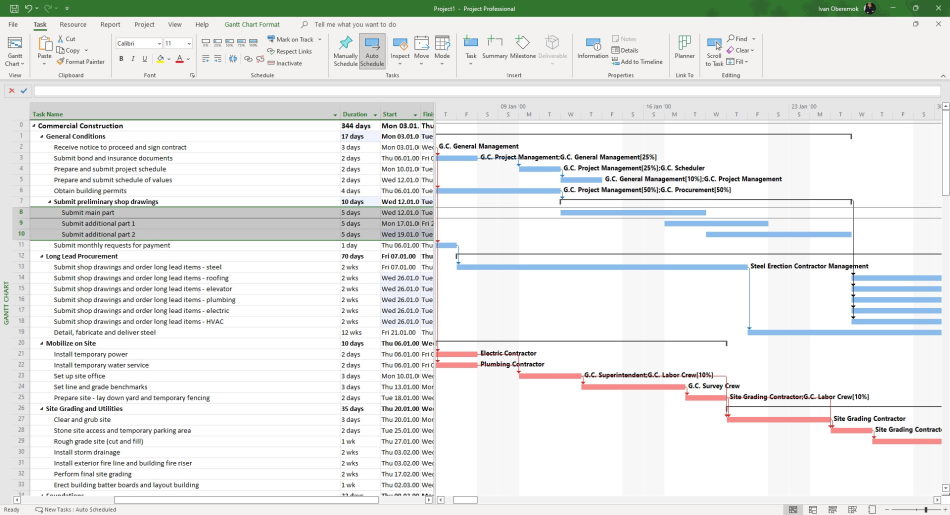Mark selected tasks 50% complete
This screenshot has width=950, height=515.
coord(230,43)
